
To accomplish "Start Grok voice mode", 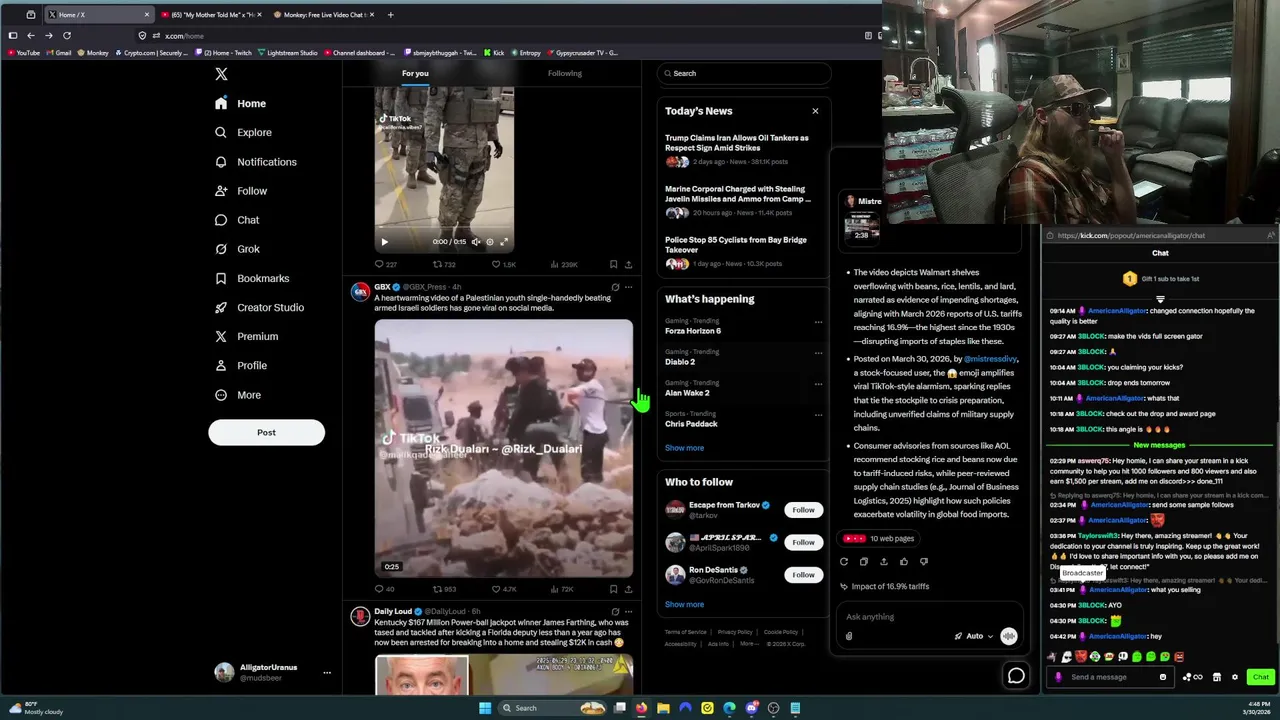I will click(x=1009, y=636).
